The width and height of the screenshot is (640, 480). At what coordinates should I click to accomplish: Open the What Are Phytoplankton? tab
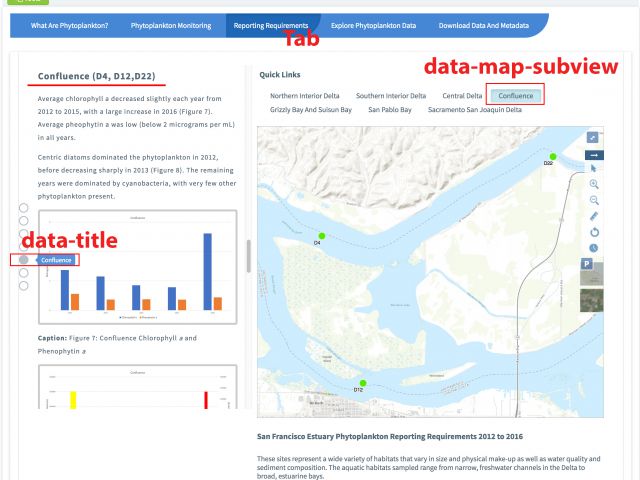[70, 24]
